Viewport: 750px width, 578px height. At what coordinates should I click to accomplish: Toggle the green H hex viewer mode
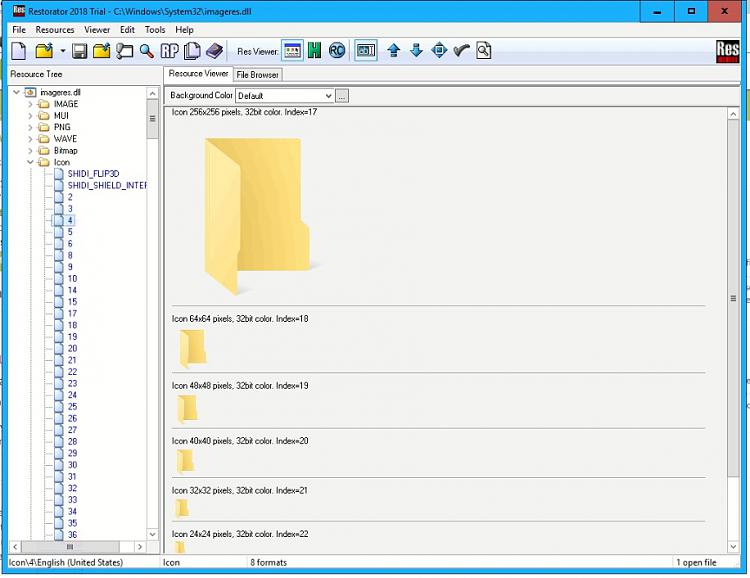coord(315,51)
